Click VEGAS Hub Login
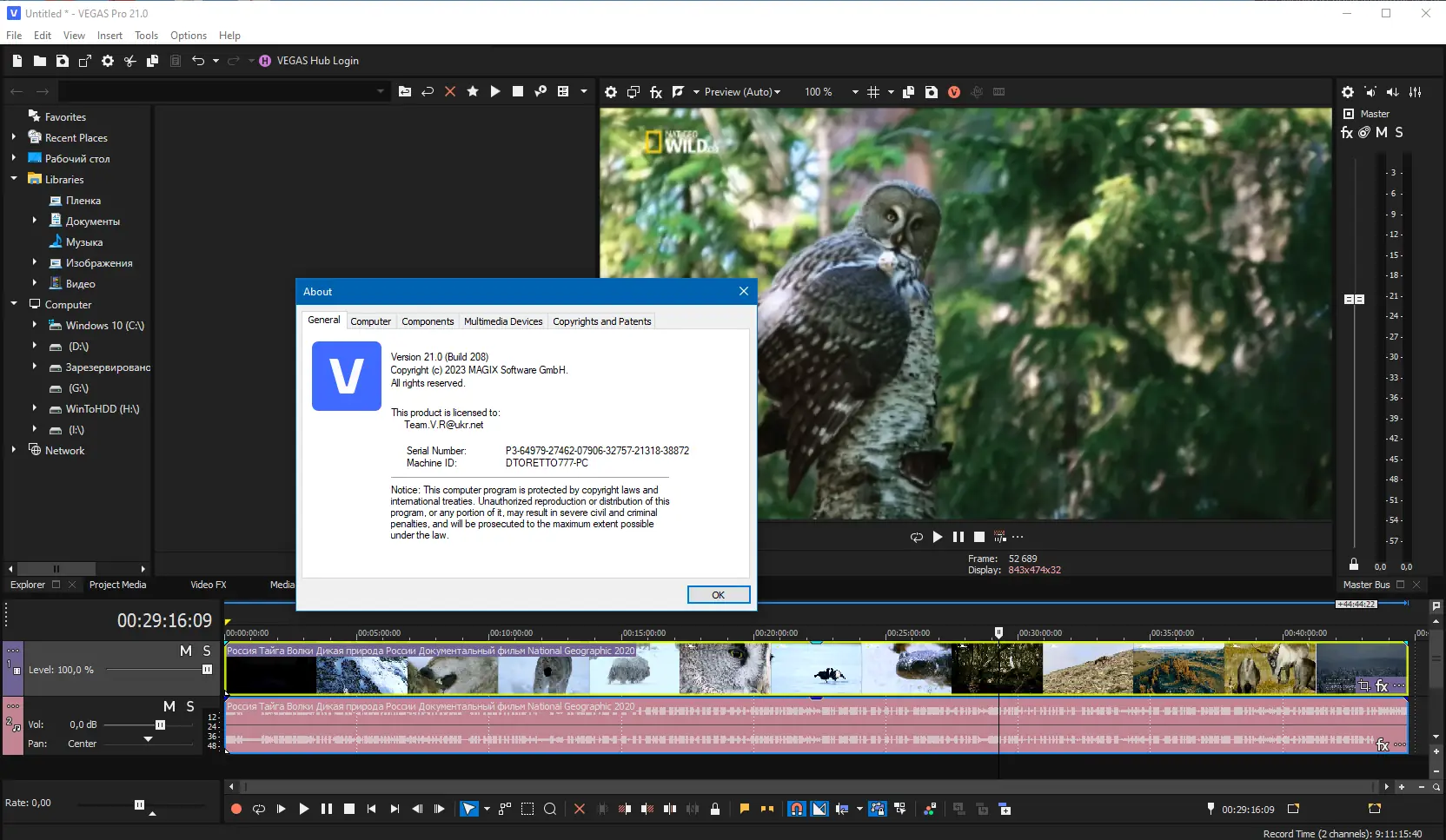 [x=308, y=61]
